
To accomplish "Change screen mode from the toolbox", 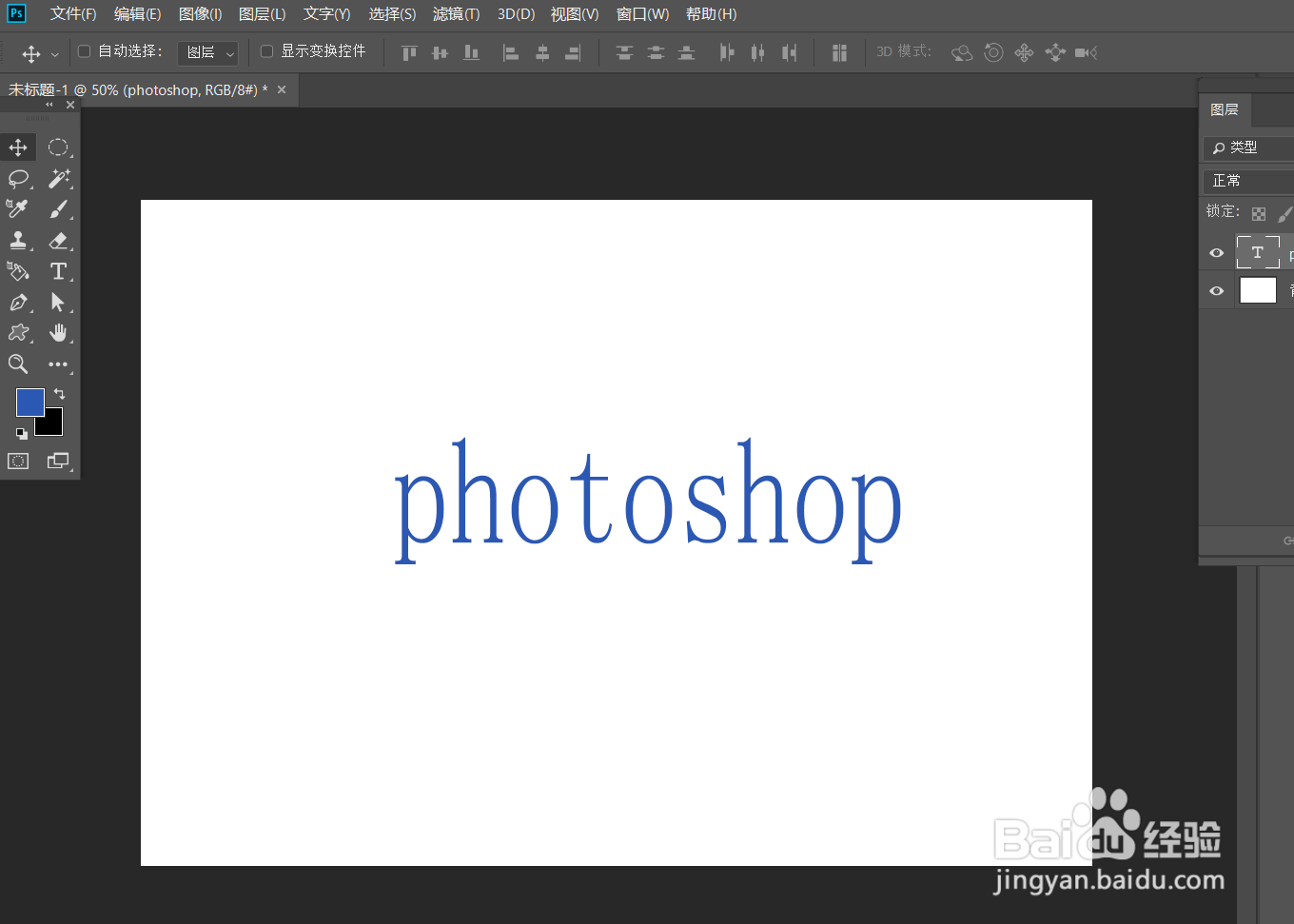I will [58, 461].
